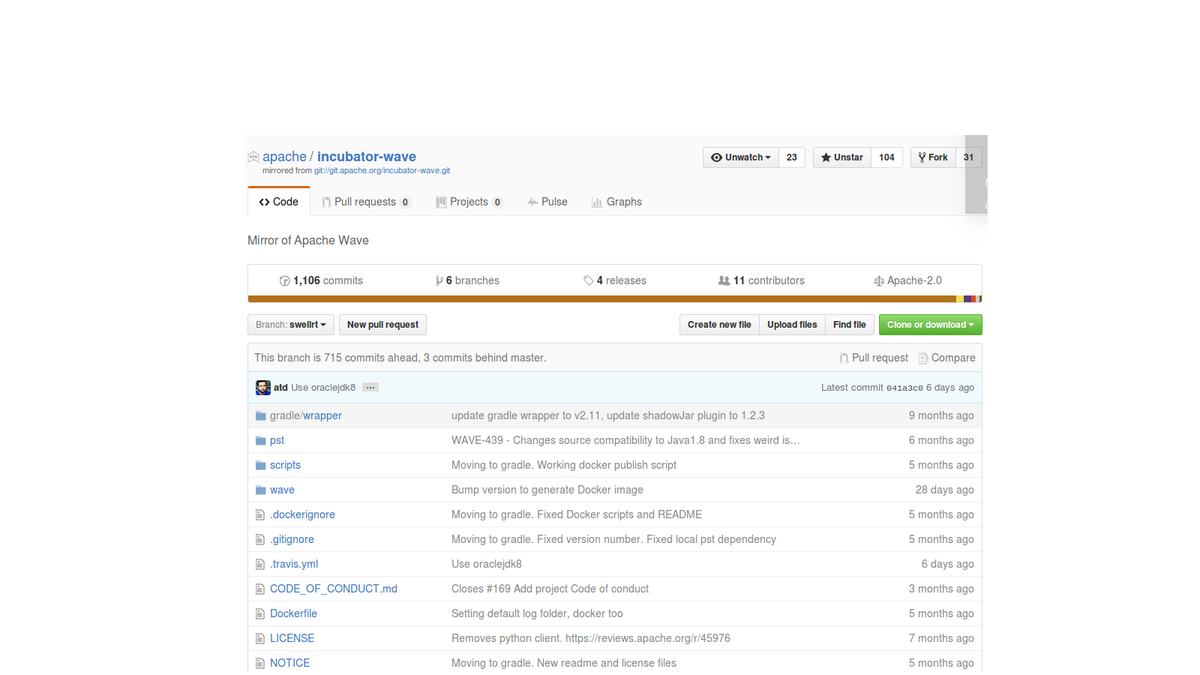Open 'Use oraclejdk8' latest commit message
Image resolution: width=1200 pixels, height=675 pixels.
(x=323, y=388)
